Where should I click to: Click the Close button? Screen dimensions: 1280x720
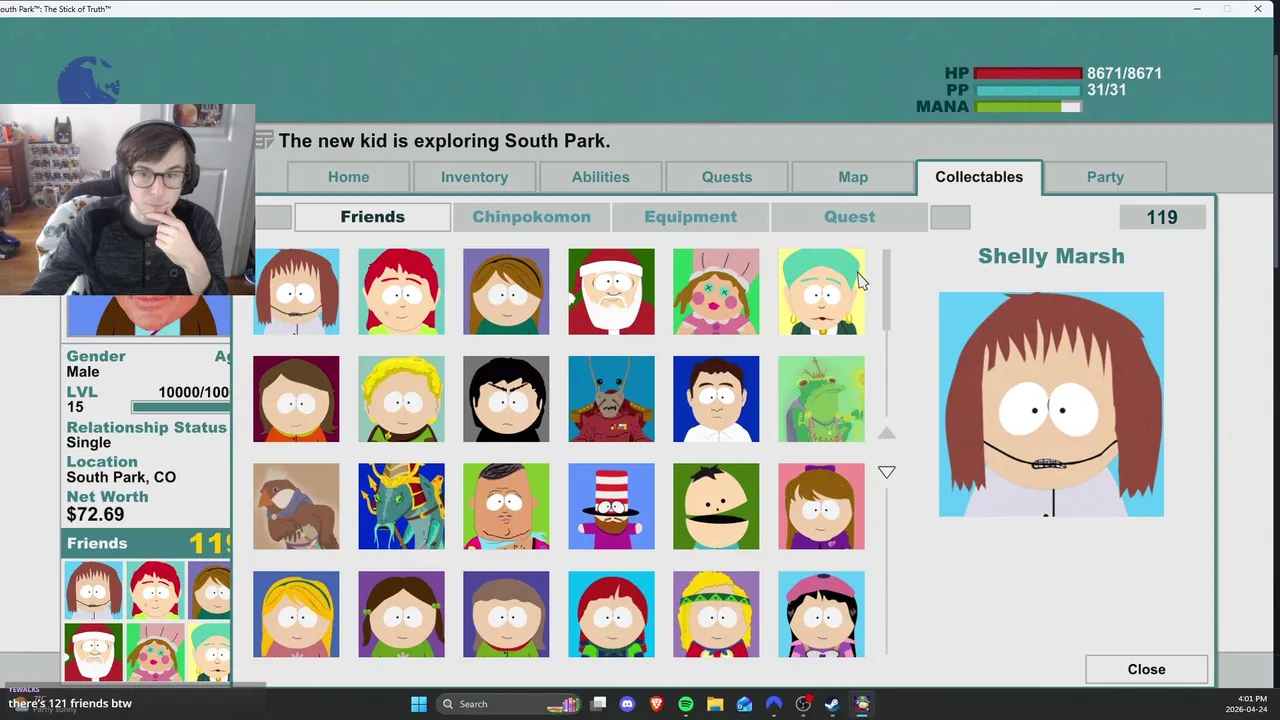click(x=1146, y=669)
